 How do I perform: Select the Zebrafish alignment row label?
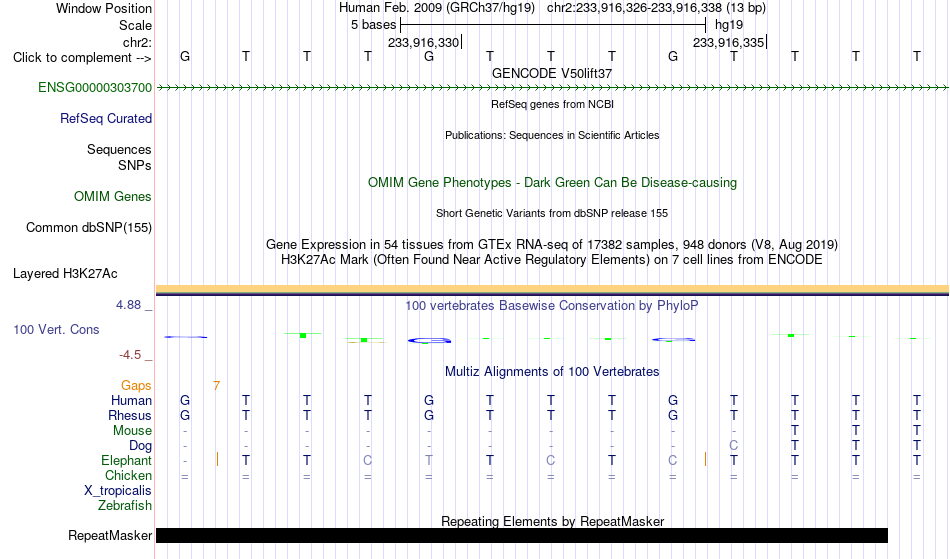click(125, 505)
